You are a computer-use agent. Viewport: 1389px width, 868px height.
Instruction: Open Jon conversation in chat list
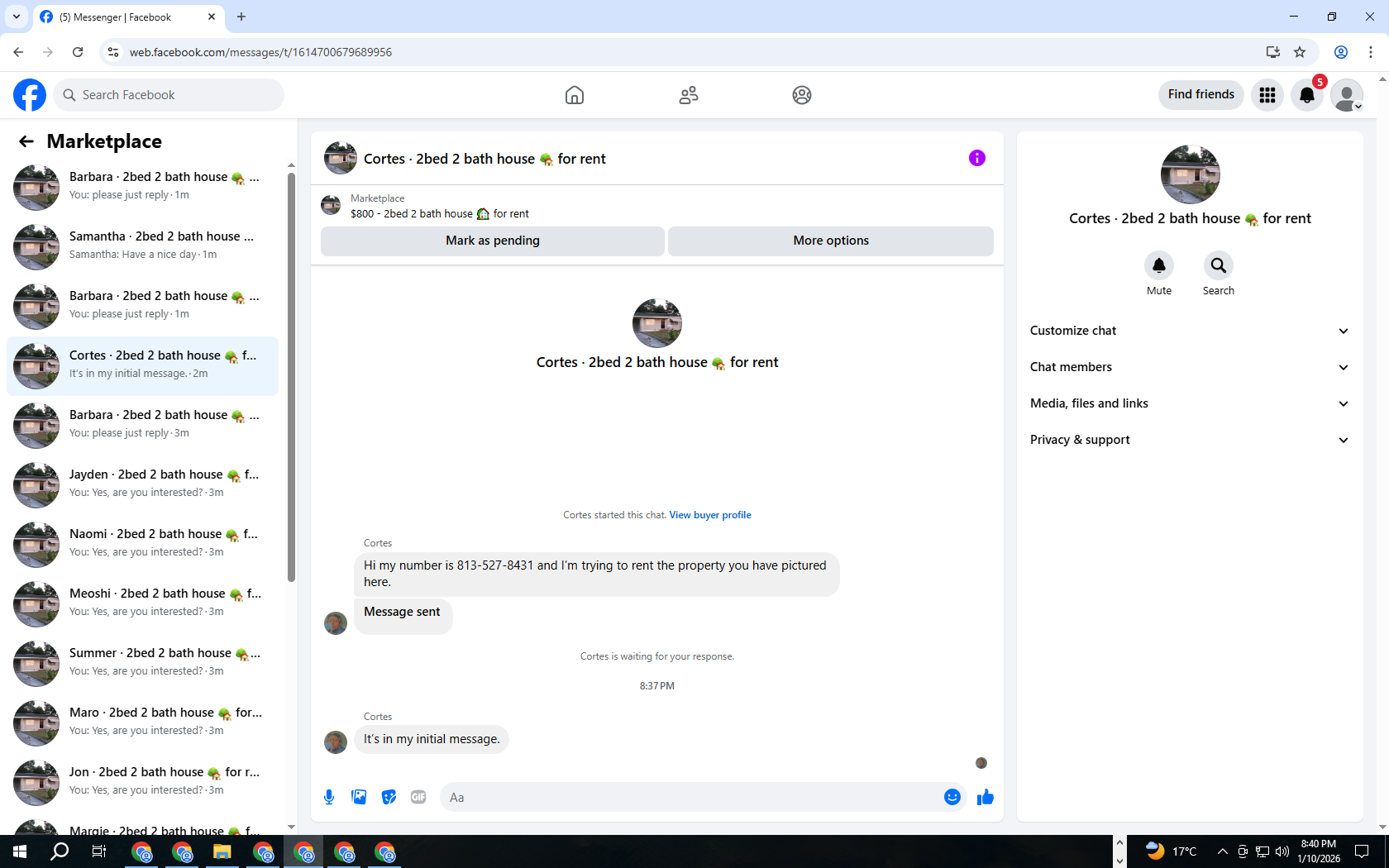[x=142, y=782]
